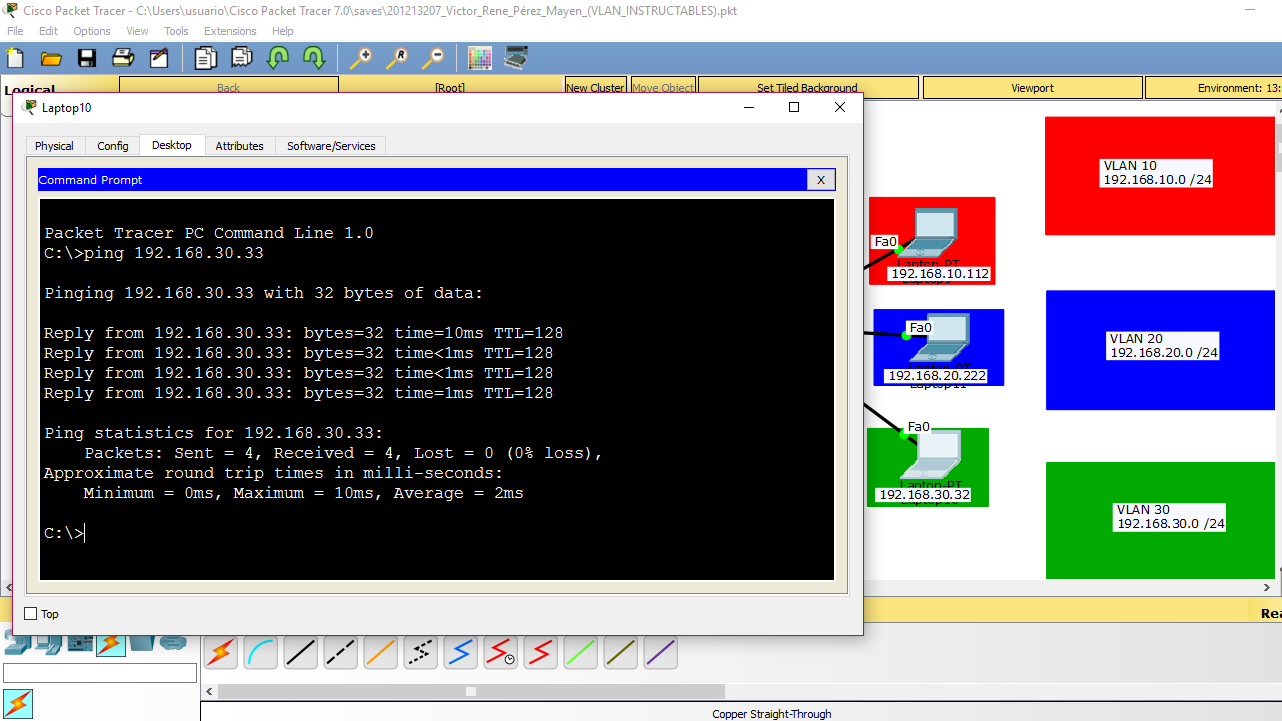1282x721 pixels.
Task: Click the Viewport button
Action: click(x=1032, y=88)
